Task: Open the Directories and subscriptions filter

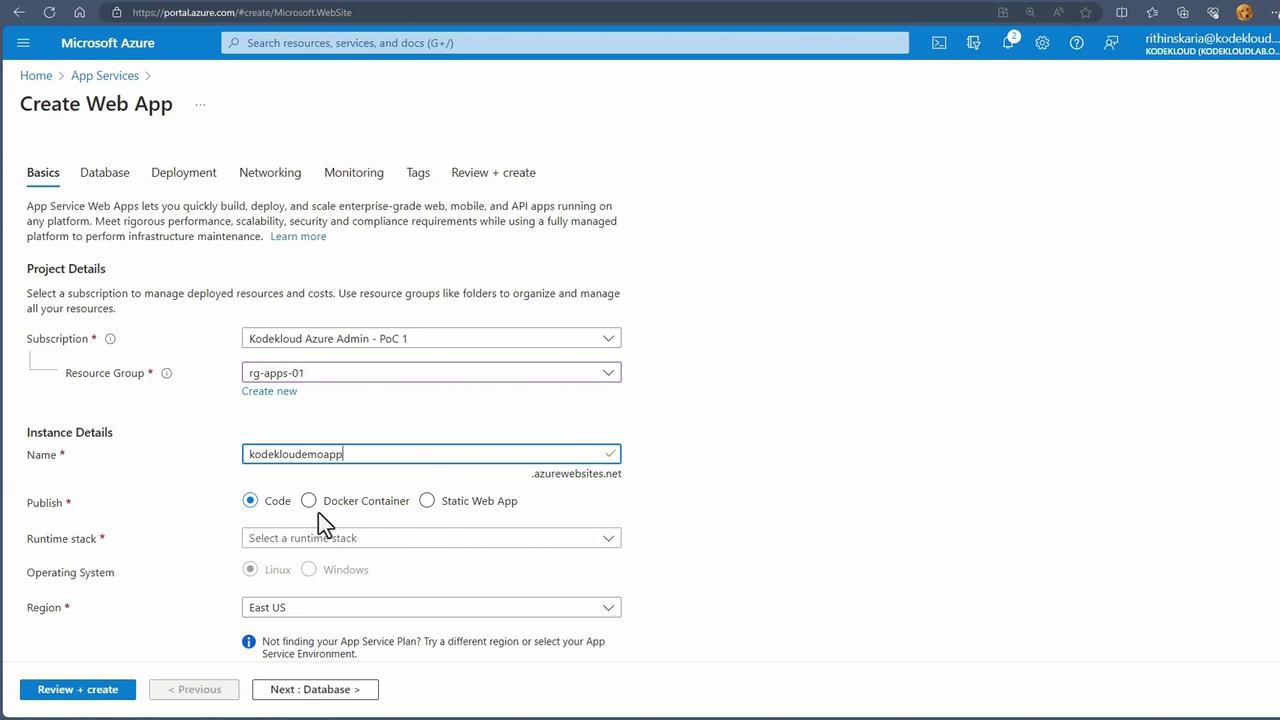Action: pos(973,43)
